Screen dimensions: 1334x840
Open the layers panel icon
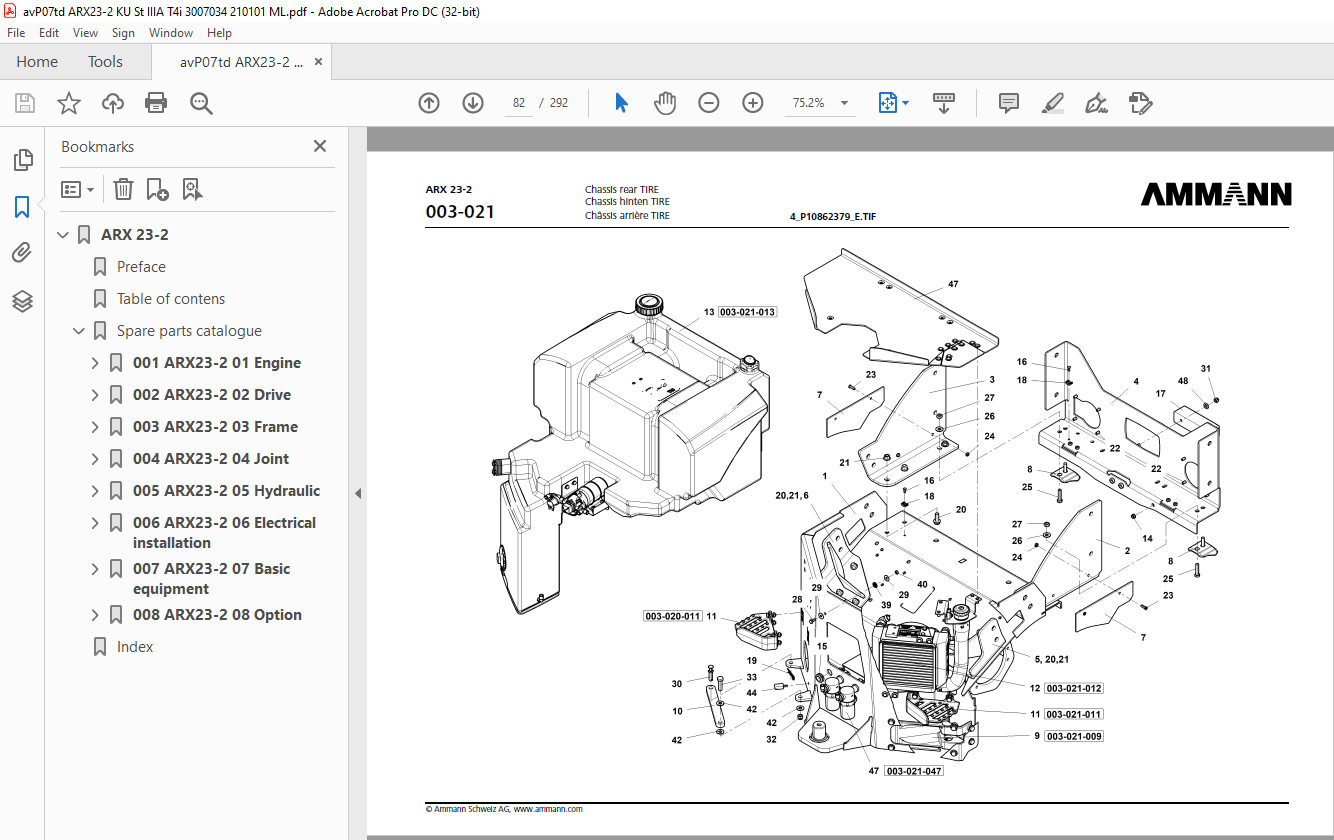point(22,301)
